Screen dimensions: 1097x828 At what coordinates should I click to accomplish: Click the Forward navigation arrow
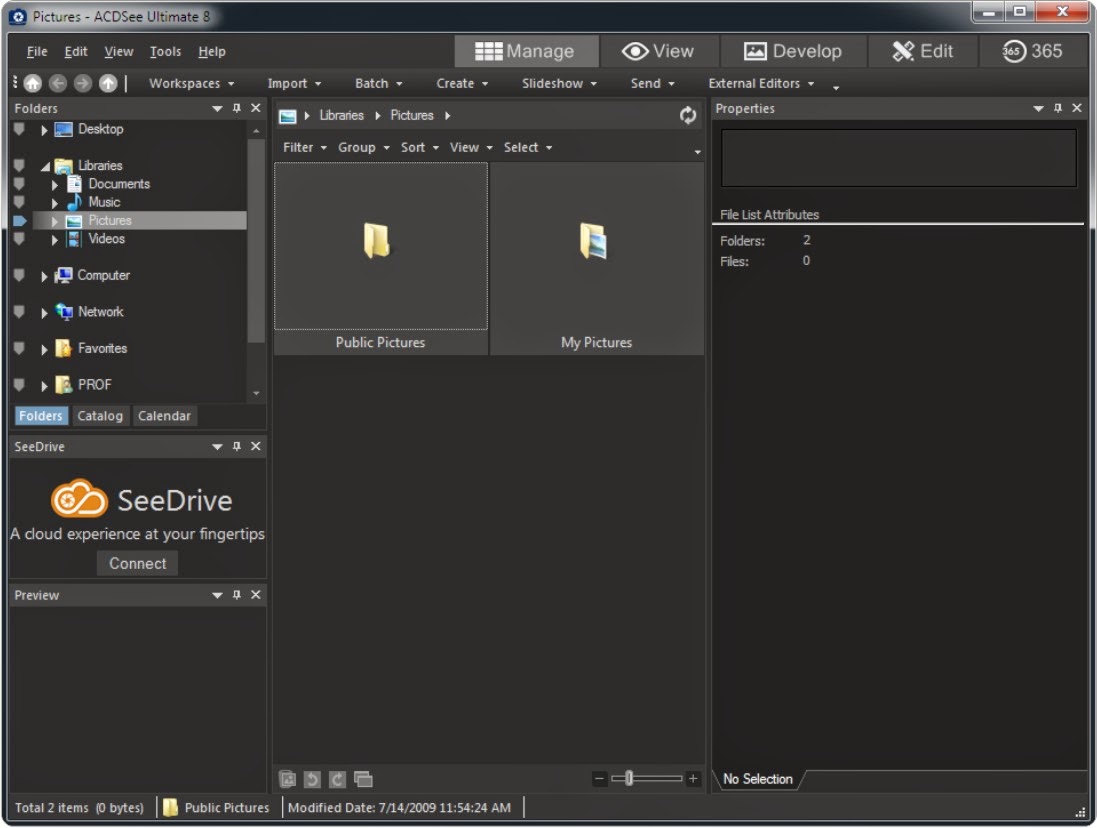pos(83,83)
